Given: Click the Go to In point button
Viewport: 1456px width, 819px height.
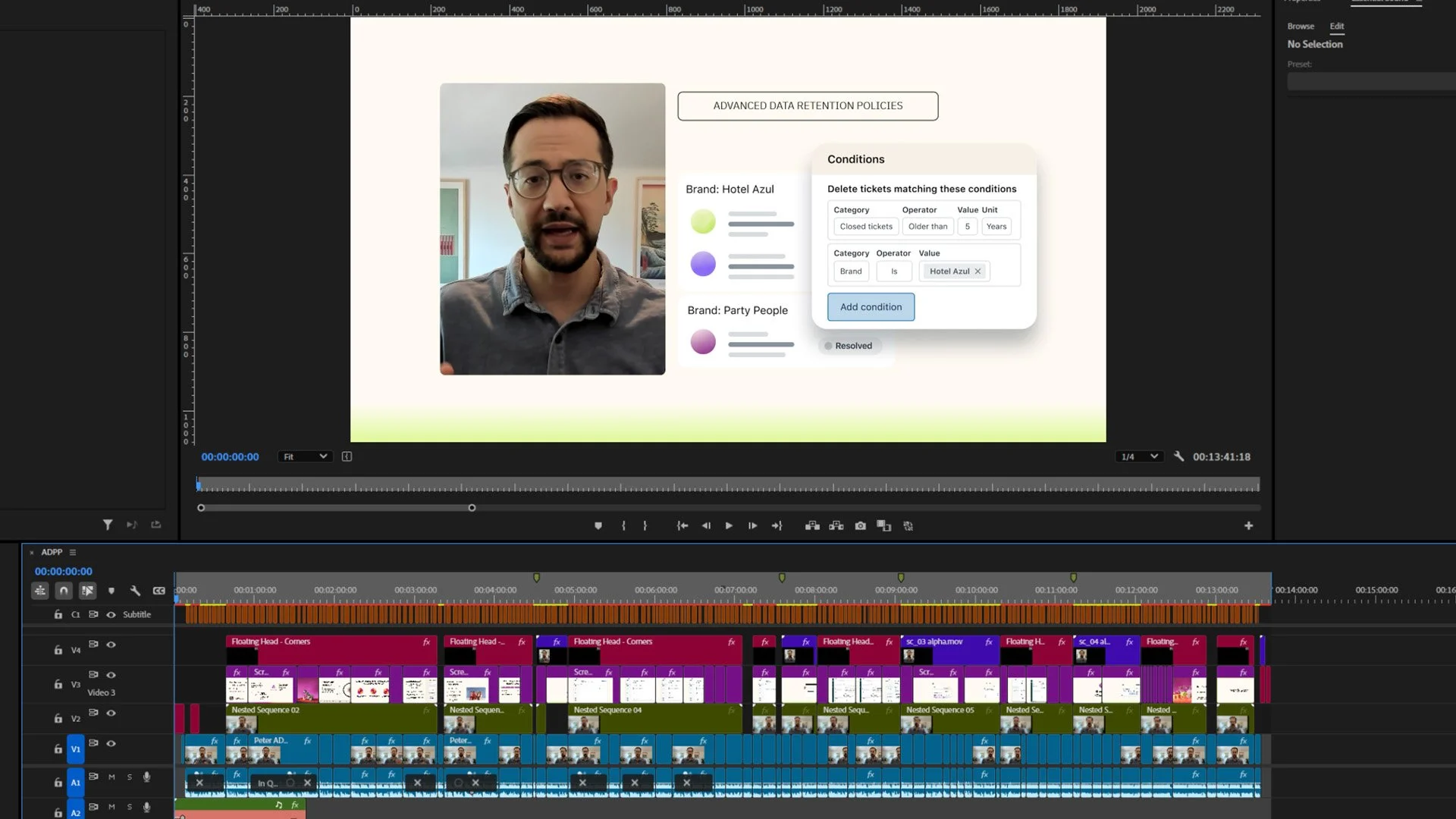Looking at the screenshot, I should tap(682, 526).
